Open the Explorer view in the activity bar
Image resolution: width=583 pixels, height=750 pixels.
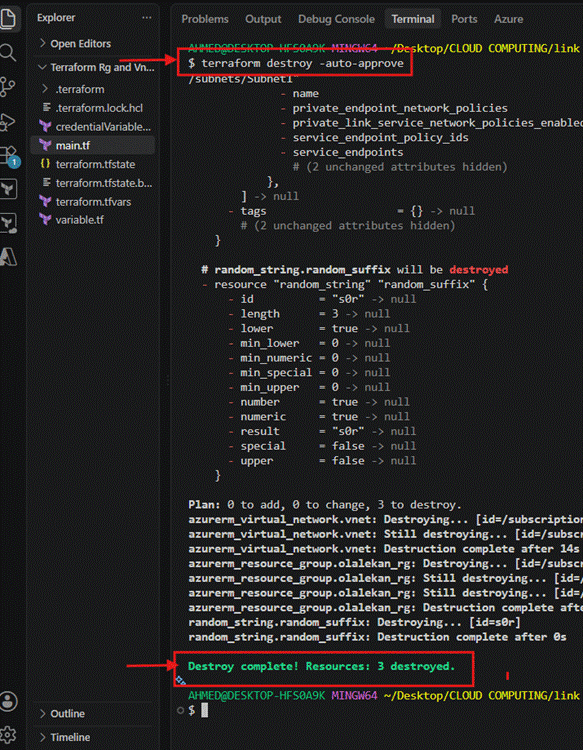pyautogui.click(x=8, y=19)
